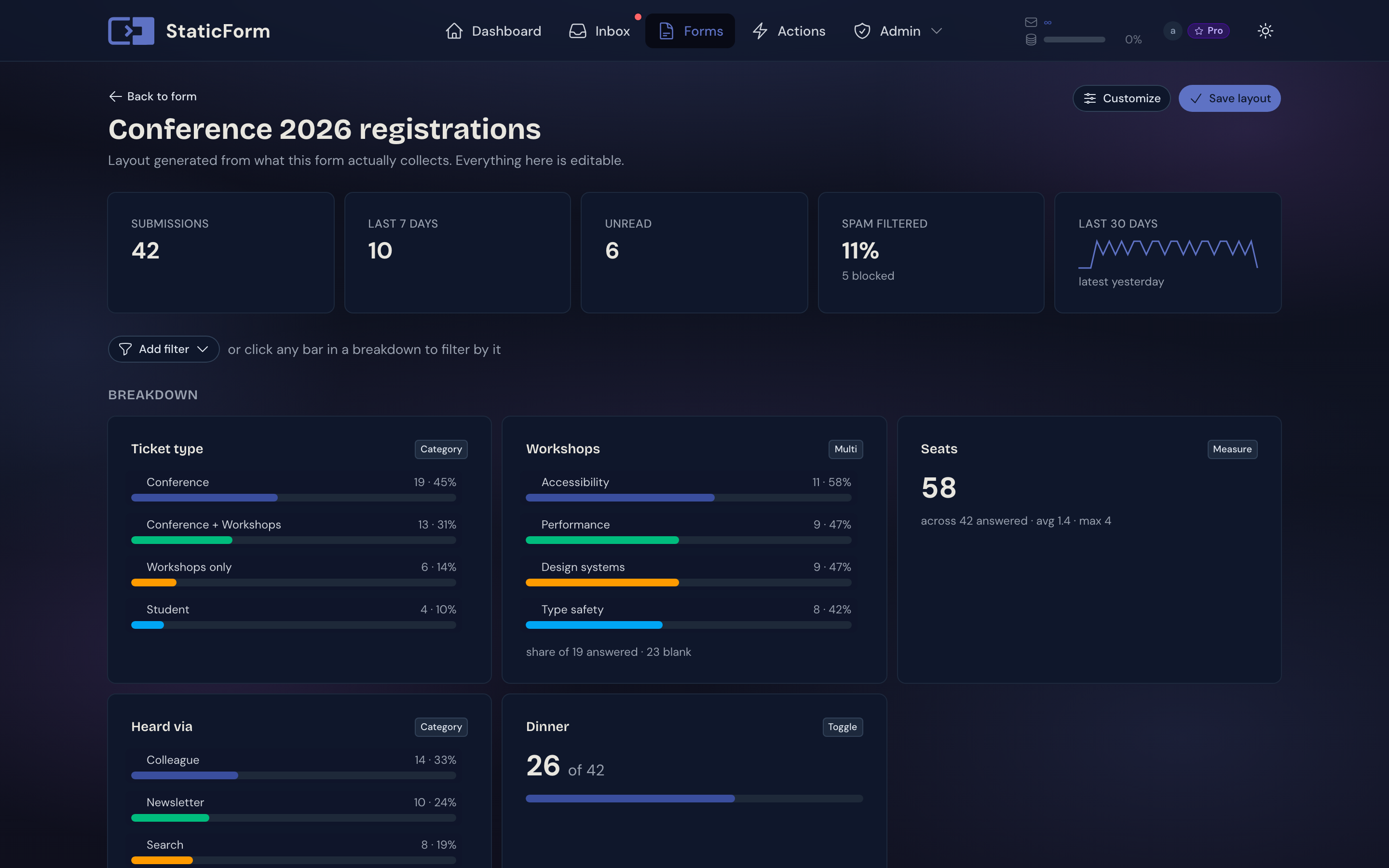
Task: Open the Add filter dropdown chevron
Action: click(203, 349)
